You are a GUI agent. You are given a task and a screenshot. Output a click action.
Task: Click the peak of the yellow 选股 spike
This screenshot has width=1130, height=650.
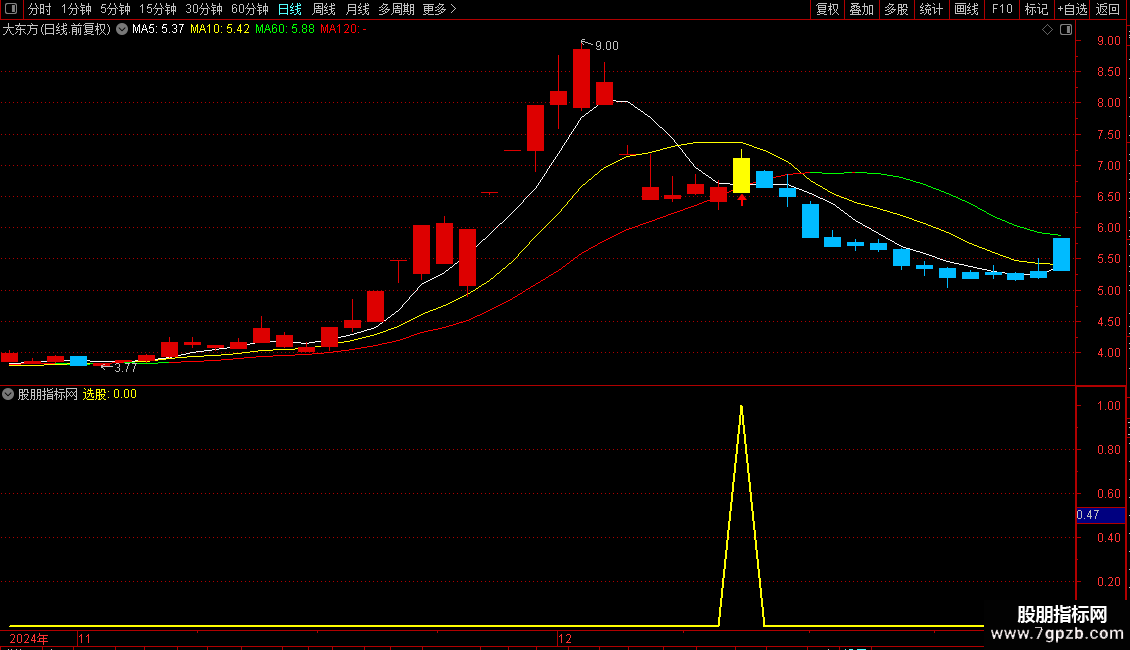click(742, 408)
